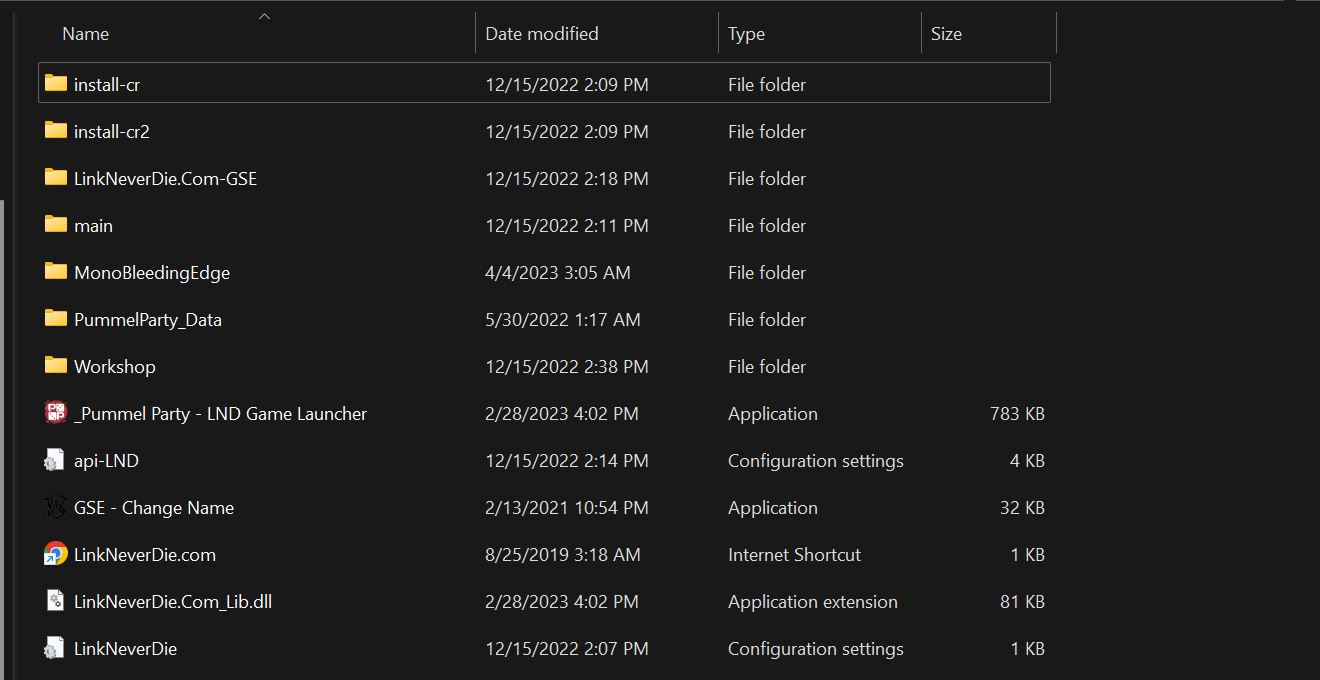Select the GSE - Change Name file name
The image size is (1320, 680).
coord(154,508)
